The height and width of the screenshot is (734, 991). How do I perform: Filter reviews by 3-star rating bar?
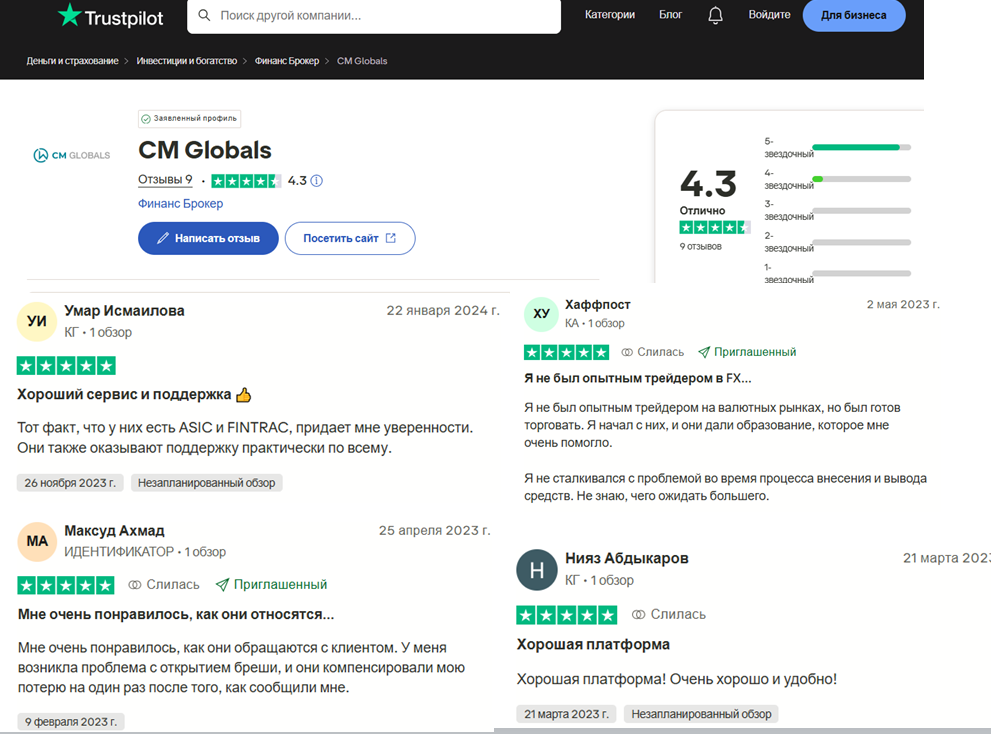[861, 211]
